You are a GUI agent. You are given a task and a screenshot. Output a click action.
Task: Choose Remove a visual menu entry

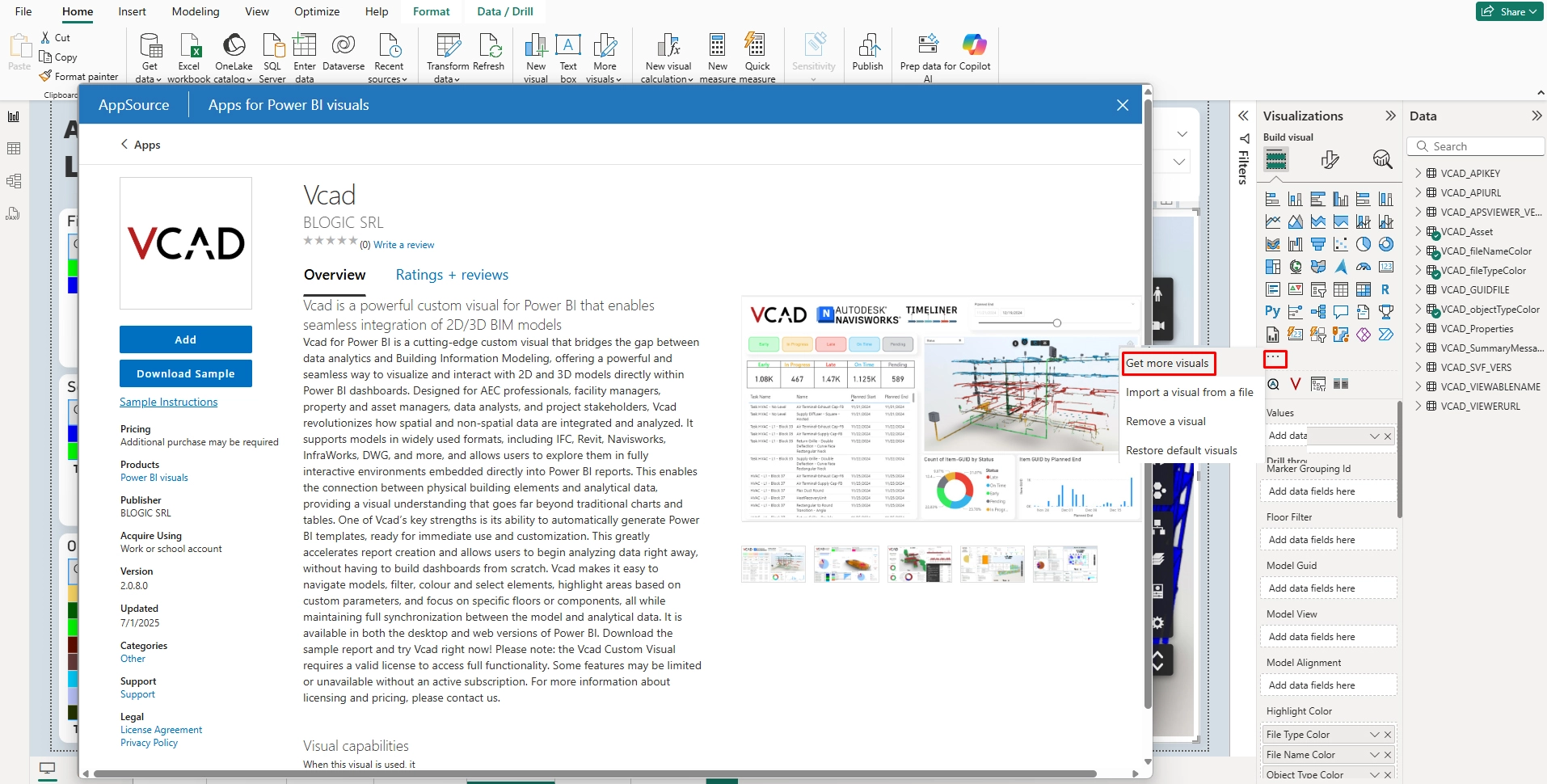(1166, 421)
